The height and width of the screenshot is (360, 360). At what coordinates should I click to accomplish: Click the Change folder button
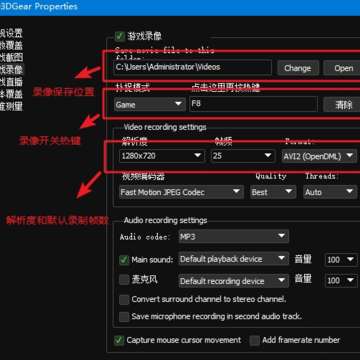tap(298, 68)
